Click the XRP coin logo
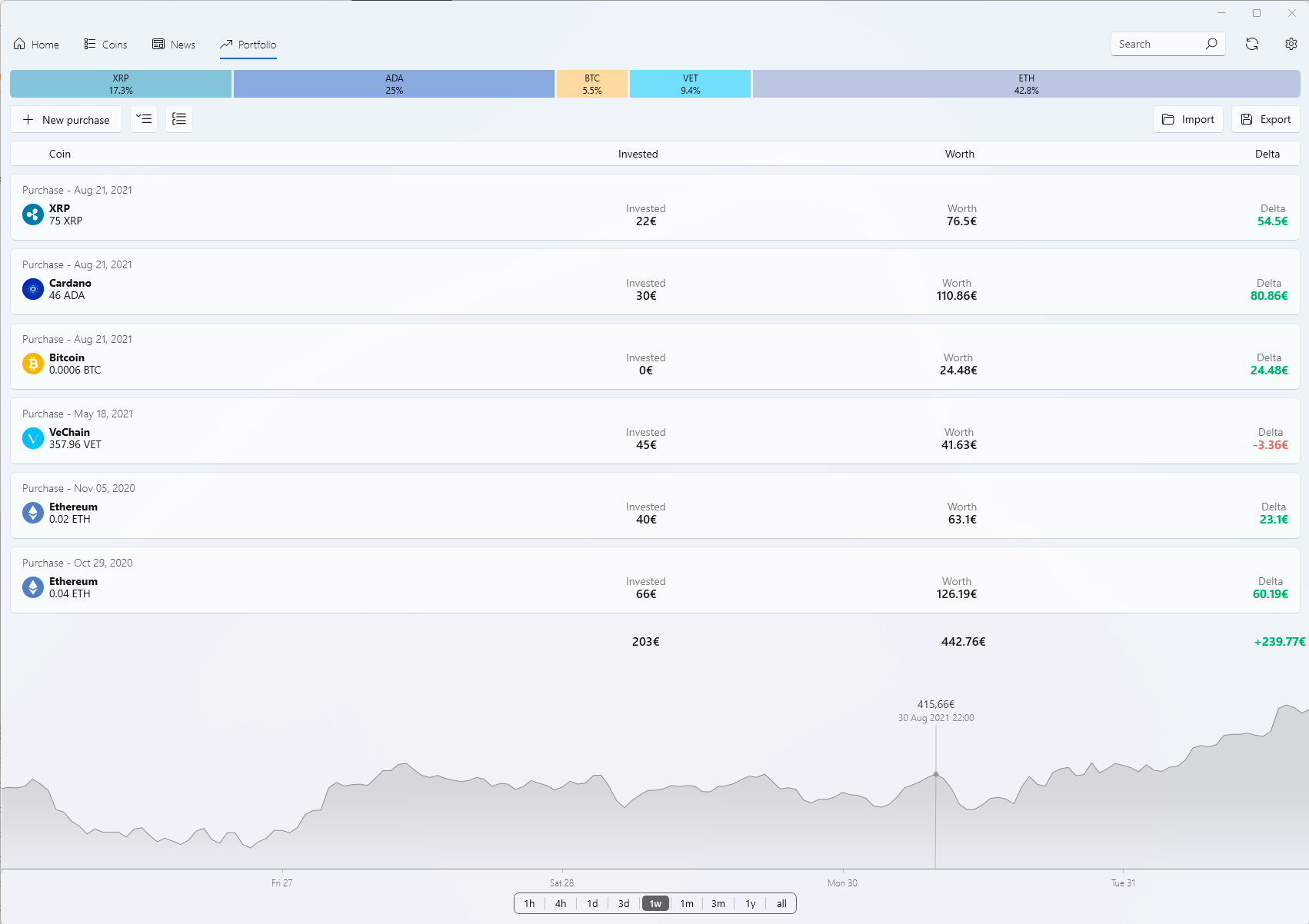1309x924 pixels. (x=33, y=214)
